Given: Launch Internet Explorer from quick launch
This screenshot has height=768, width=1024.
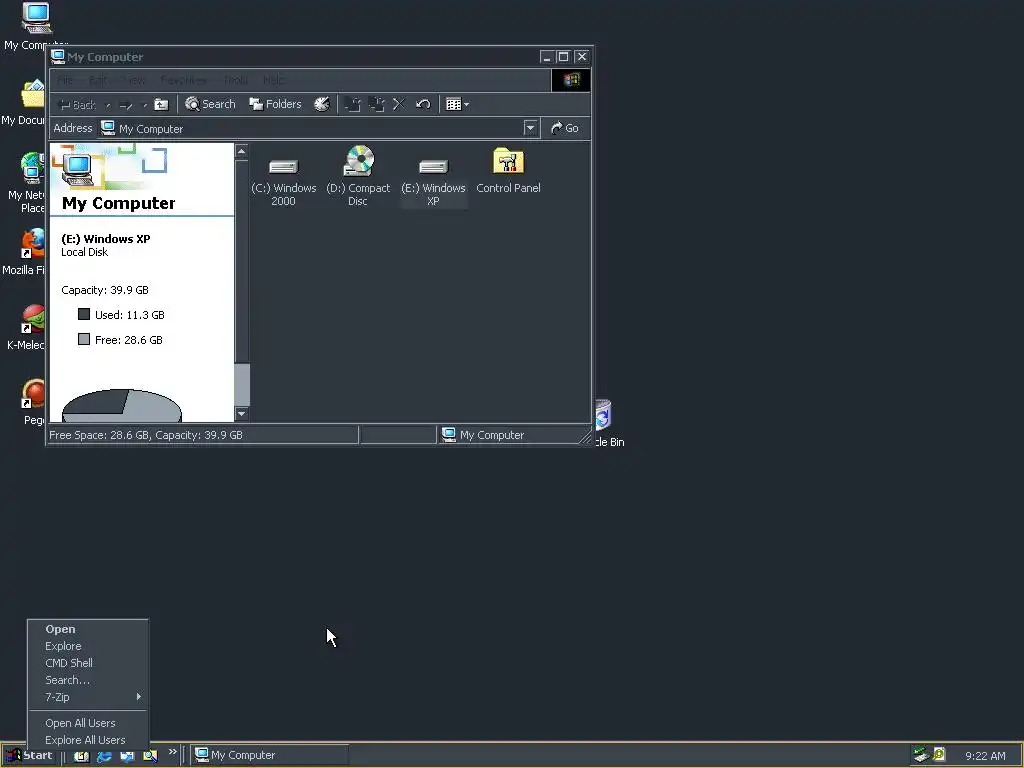Looking at the screenshot, I should [x=104, y=756].
